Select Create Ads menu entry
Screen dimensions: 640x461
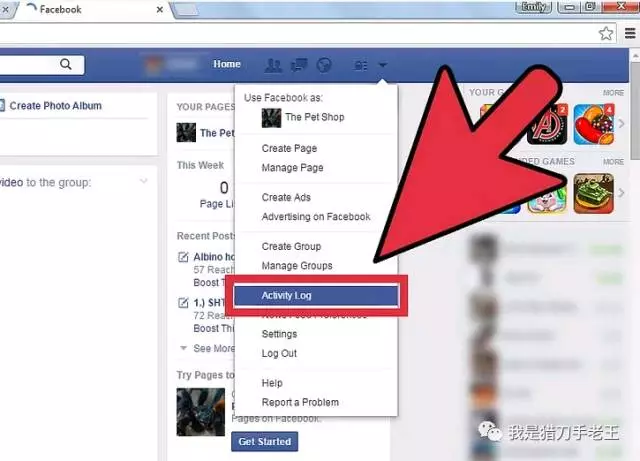click(286, 197)
